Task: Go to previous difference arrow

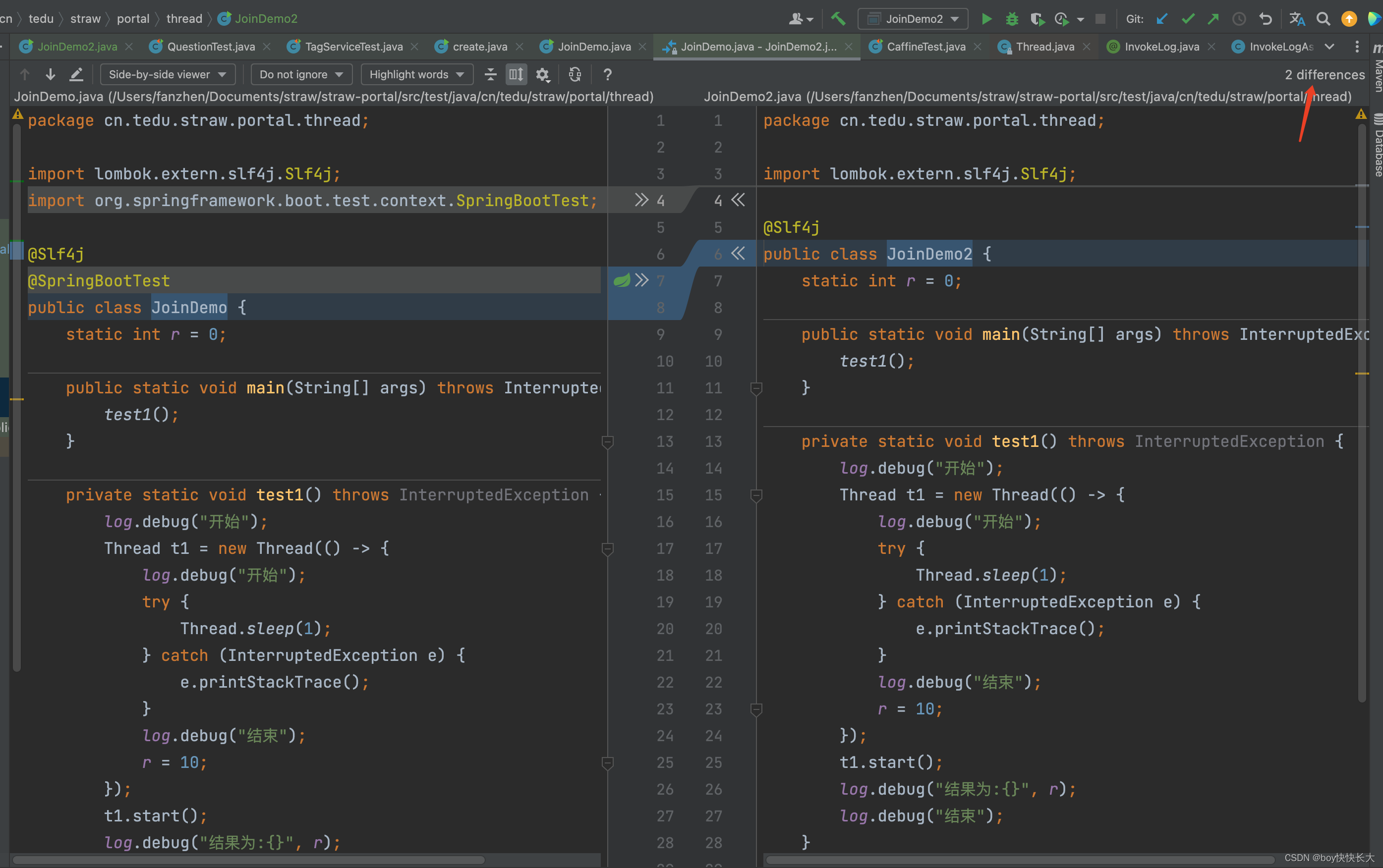Action: coord(25,74)
